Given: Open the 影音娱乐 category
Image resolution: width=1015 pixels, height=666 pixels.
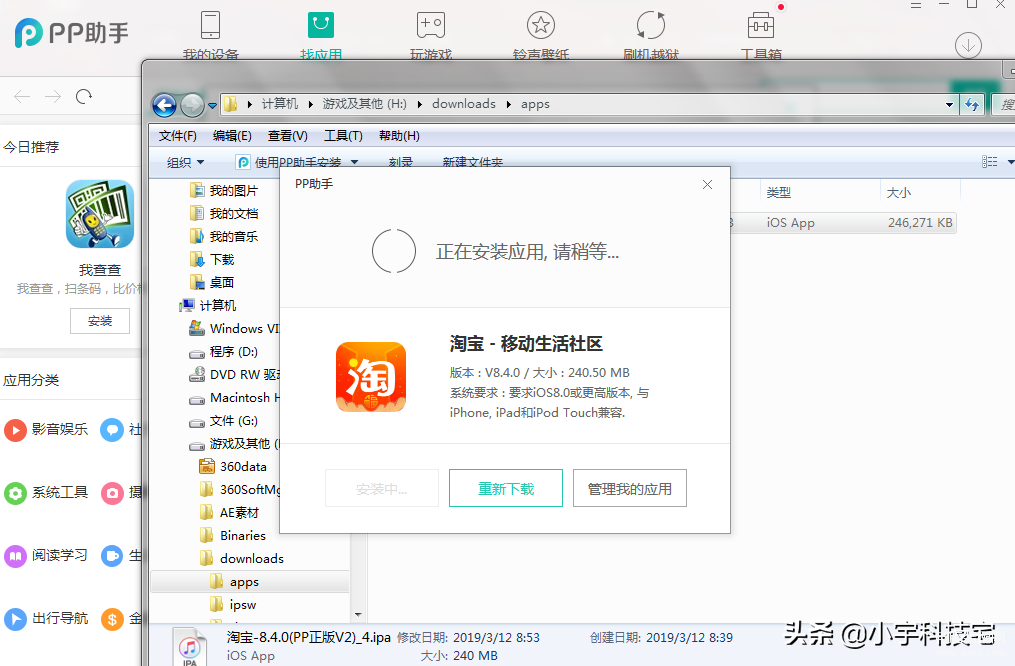Looking at the screenshot, I should 47,429.
